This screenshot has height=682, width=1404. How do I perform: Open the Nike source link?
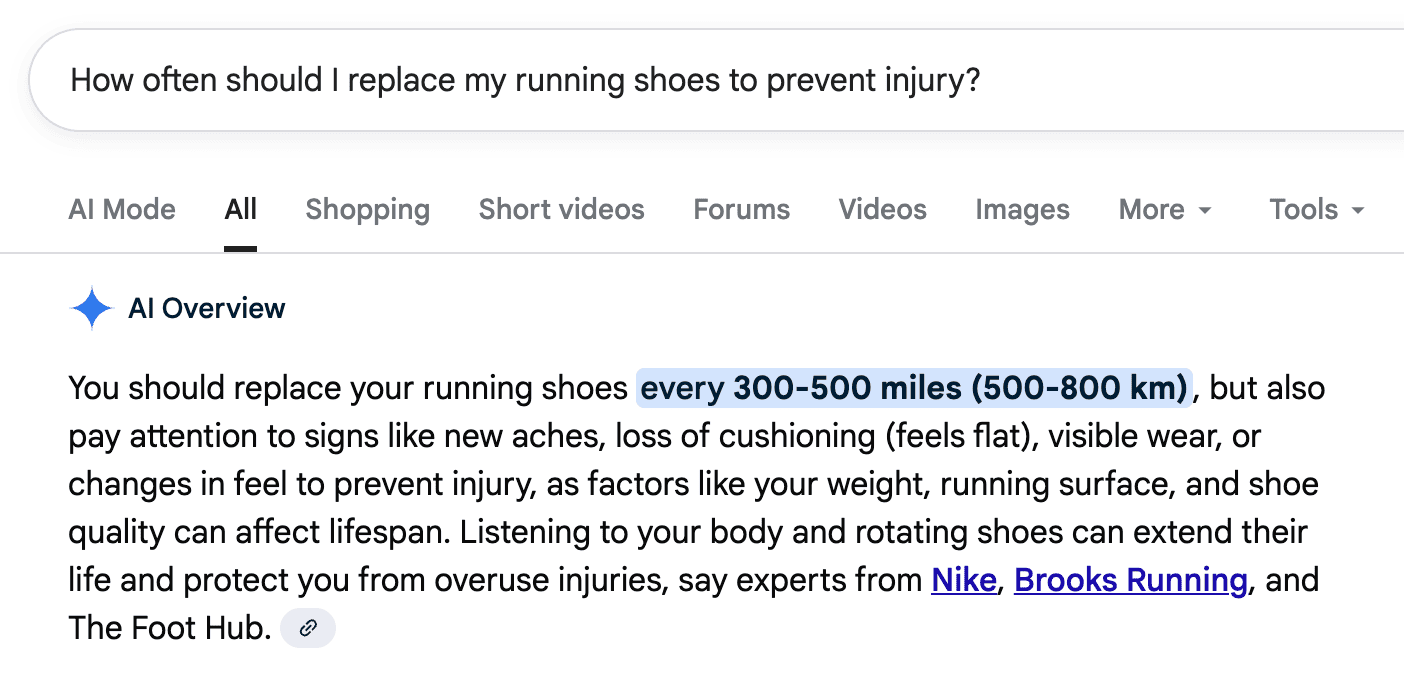964,580
